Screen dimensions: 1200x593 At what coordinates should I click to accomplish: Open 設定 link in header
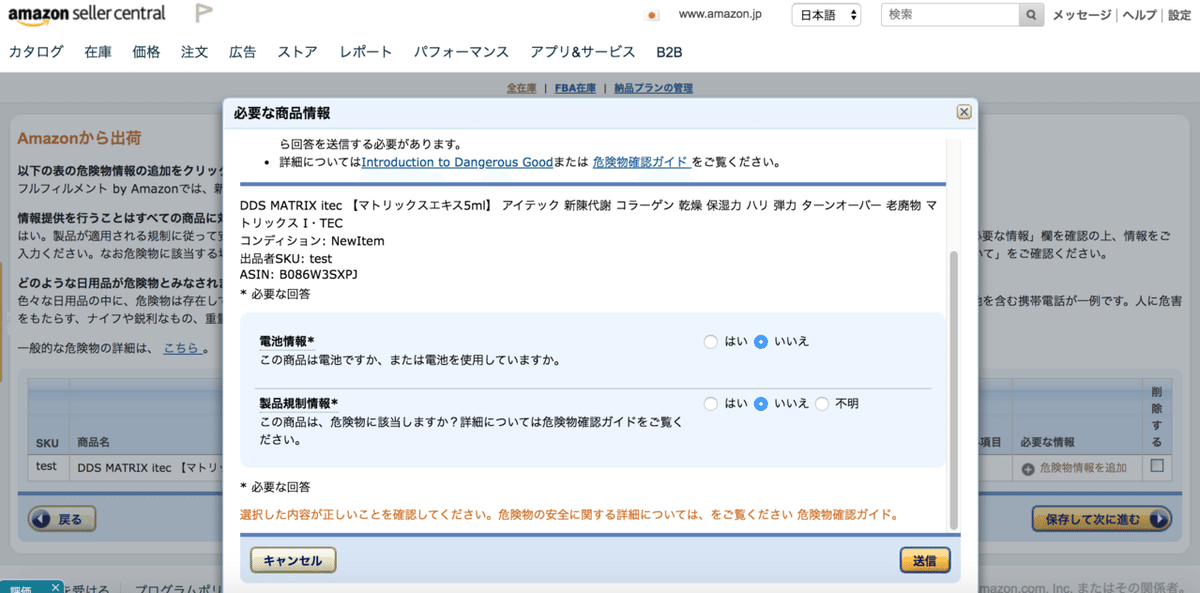[x=1179, y=15]
